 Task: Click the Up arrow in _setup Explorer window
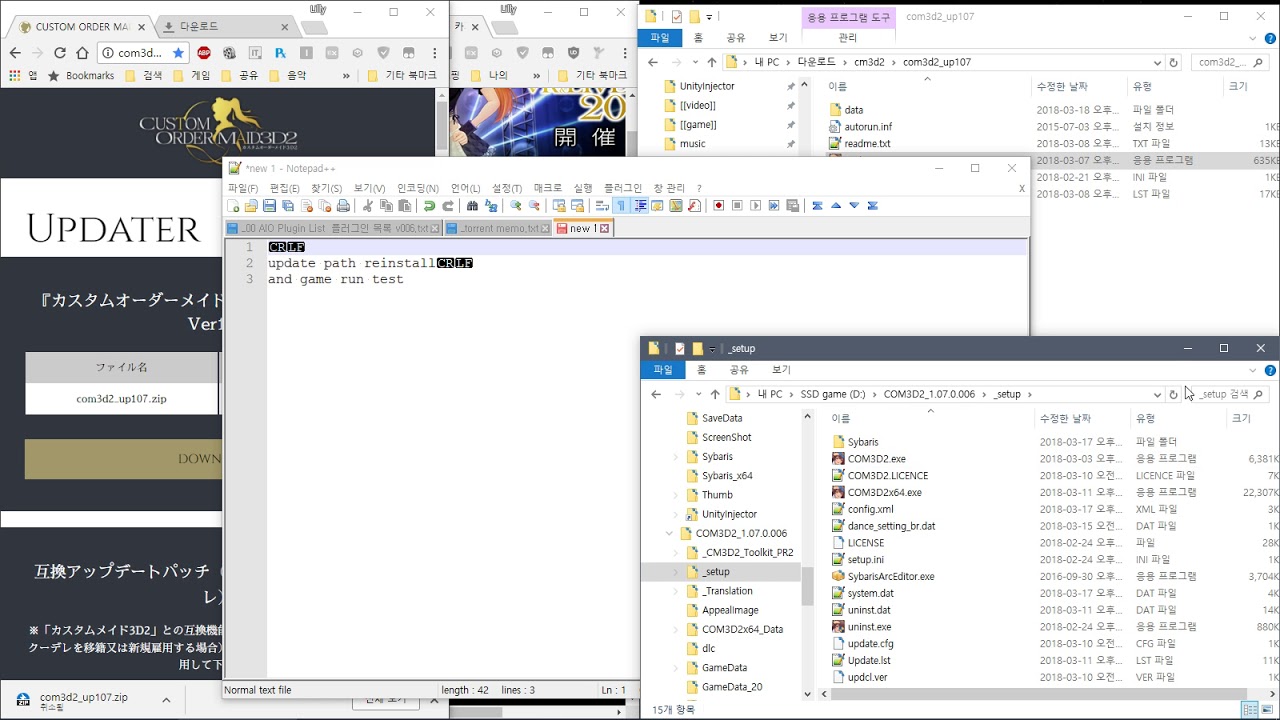coord(714,394)
